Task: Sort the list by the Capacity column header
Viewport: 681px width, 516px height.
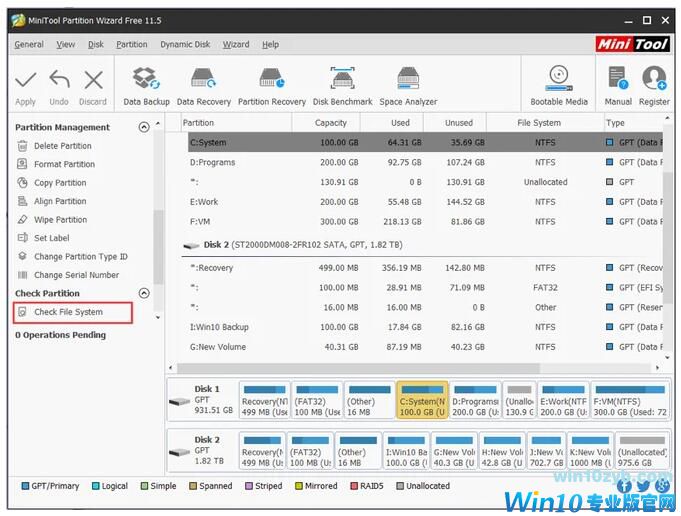Action: (x=331, y=123)
